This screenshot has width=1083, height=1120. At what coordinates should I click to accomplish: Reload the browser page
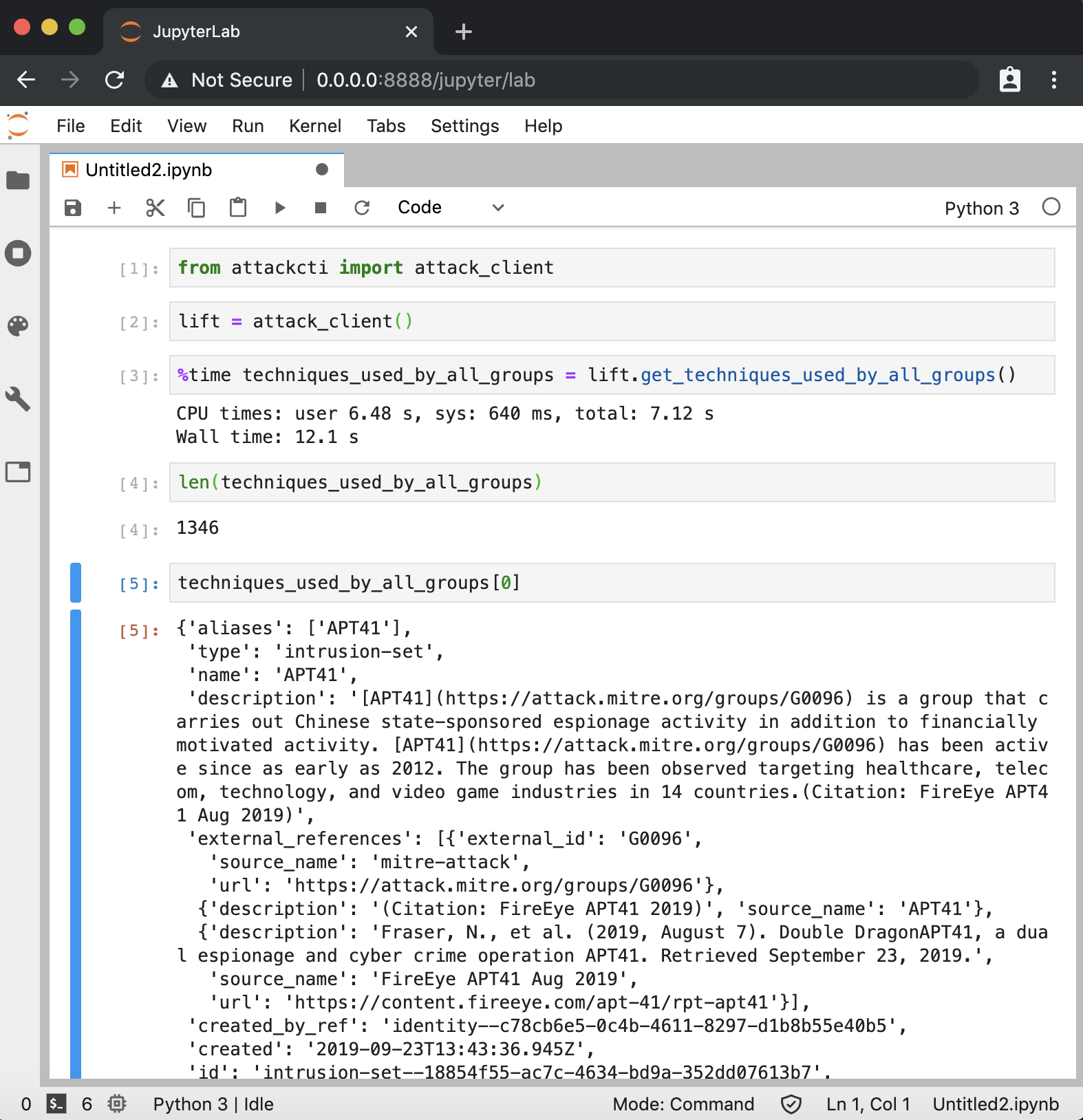point(115,80)
